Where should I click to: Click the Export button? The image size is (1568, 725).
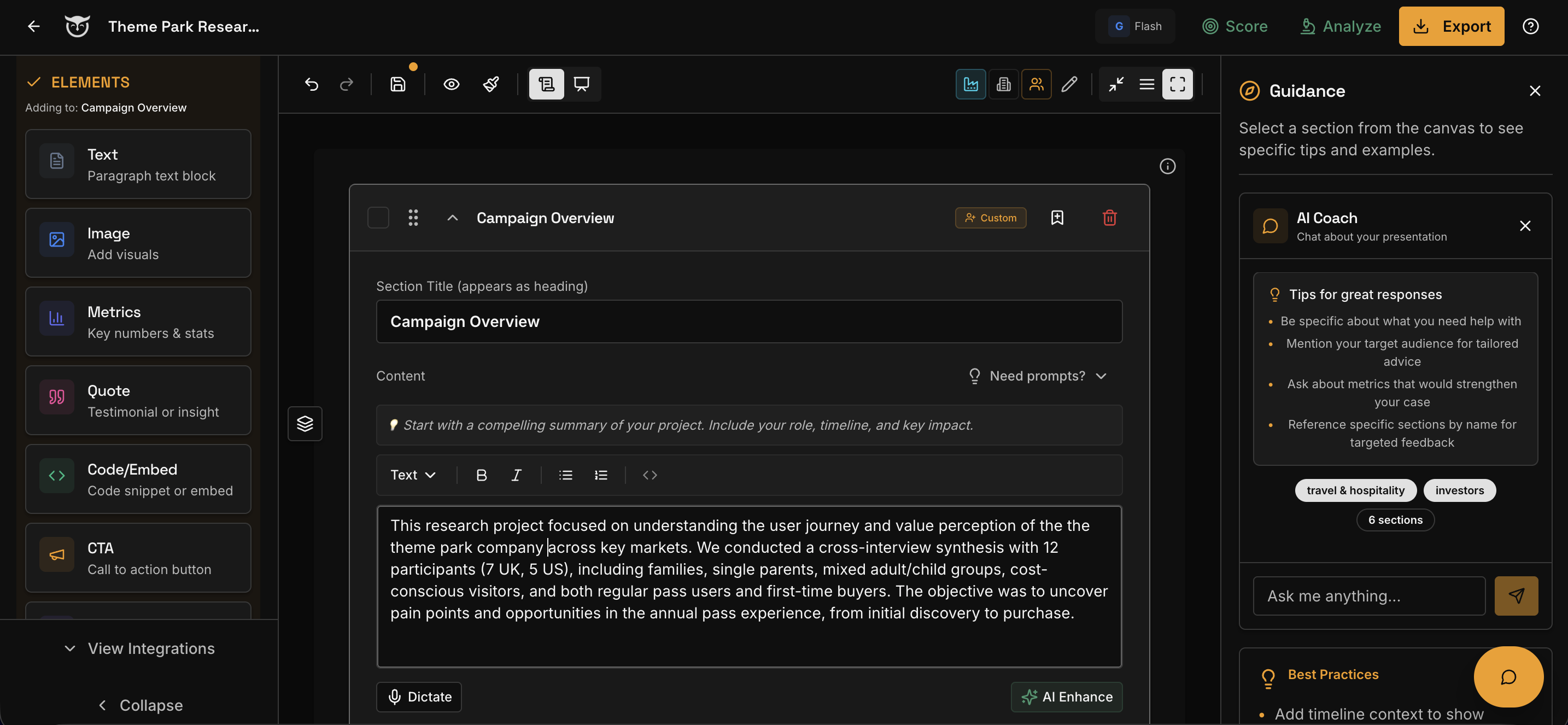pos(1452,26)
